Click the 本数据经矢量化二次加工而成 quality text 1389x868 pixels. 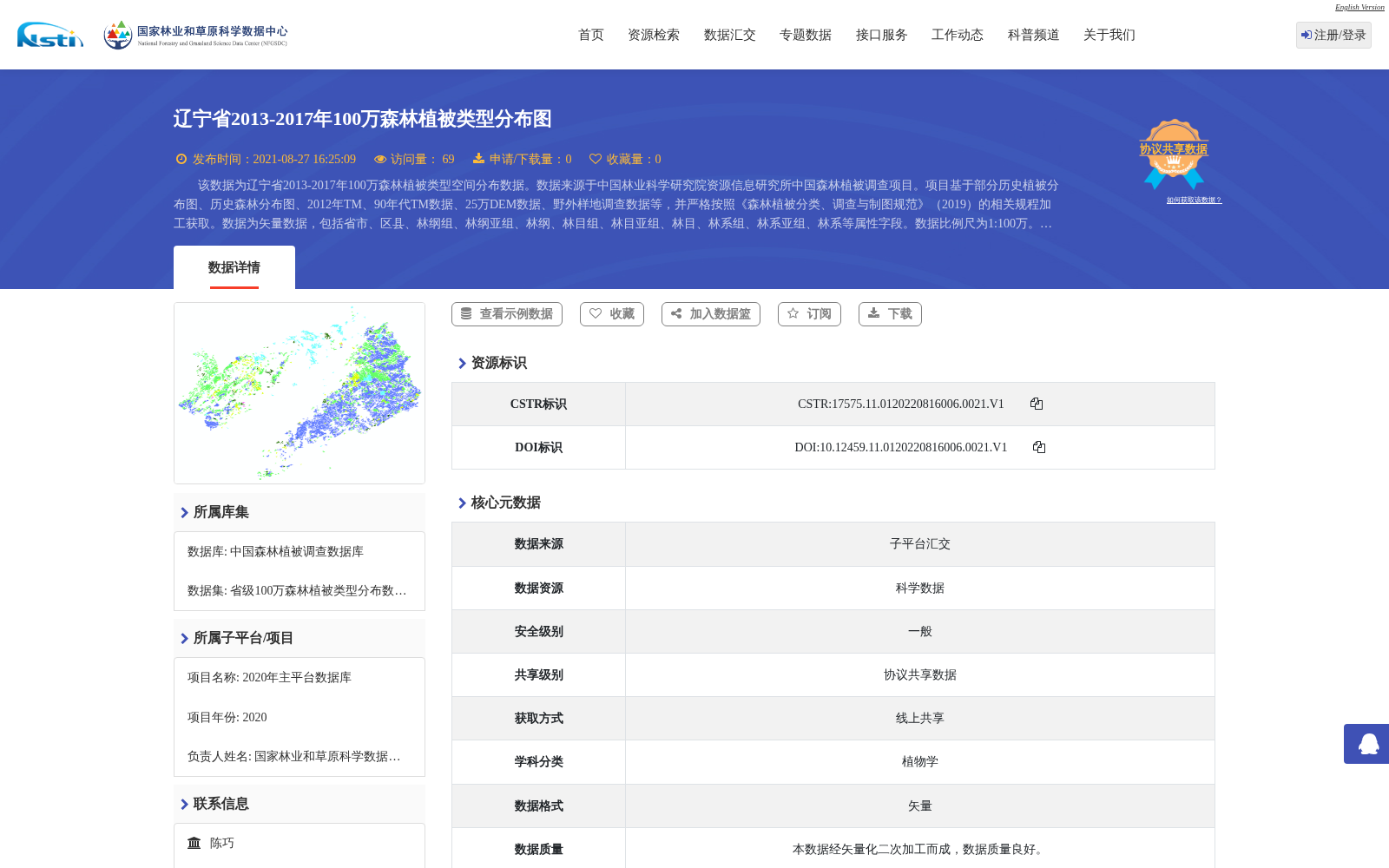coord(920,850)
